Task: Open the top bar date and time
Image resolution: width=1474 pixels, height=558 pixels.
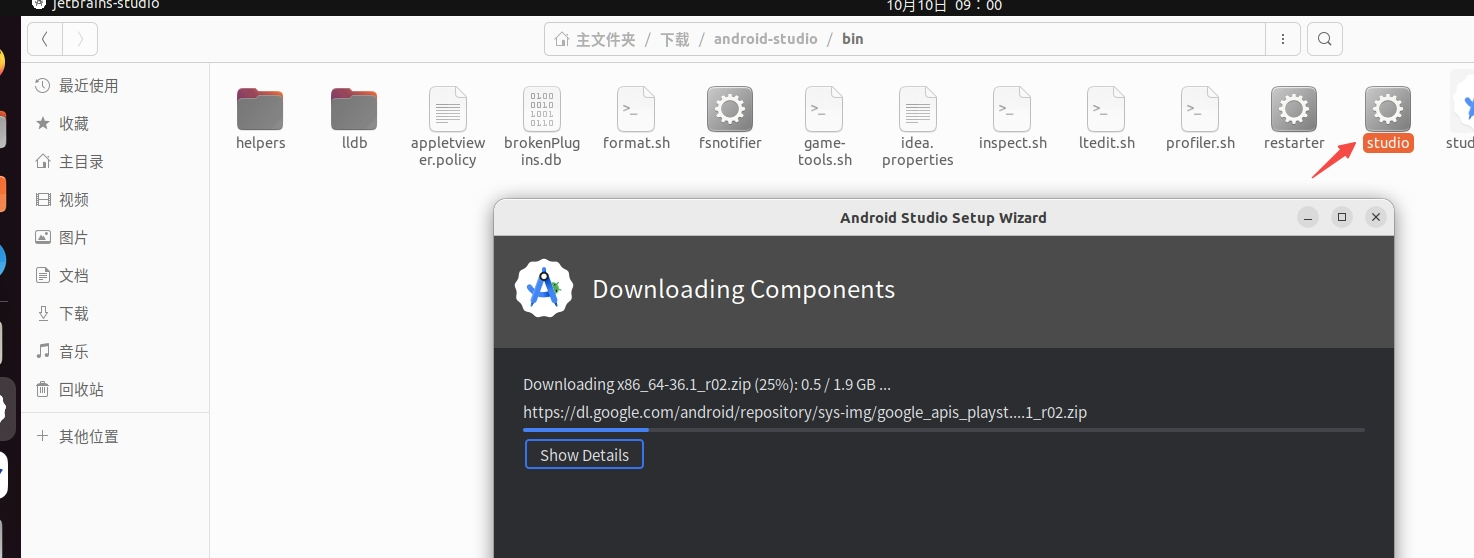Action: pos(944,5)
